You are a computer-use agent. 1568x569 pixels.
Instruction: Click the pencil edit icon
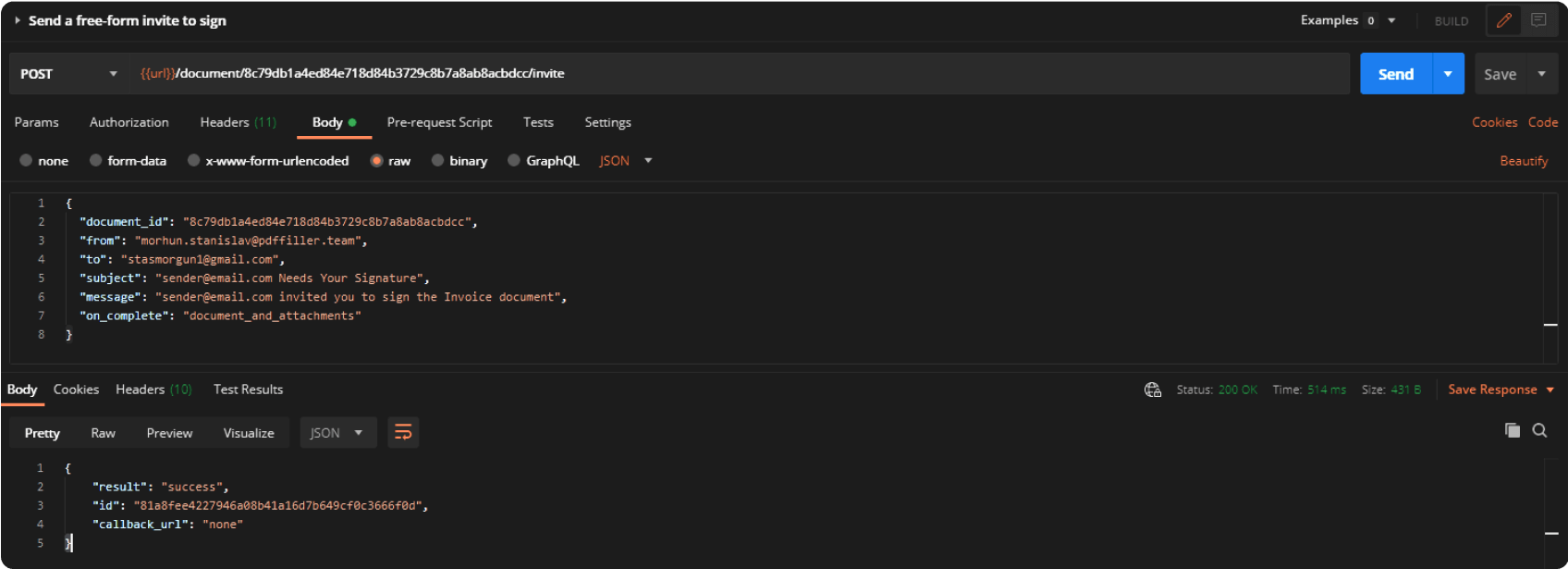coord(1504,20)
